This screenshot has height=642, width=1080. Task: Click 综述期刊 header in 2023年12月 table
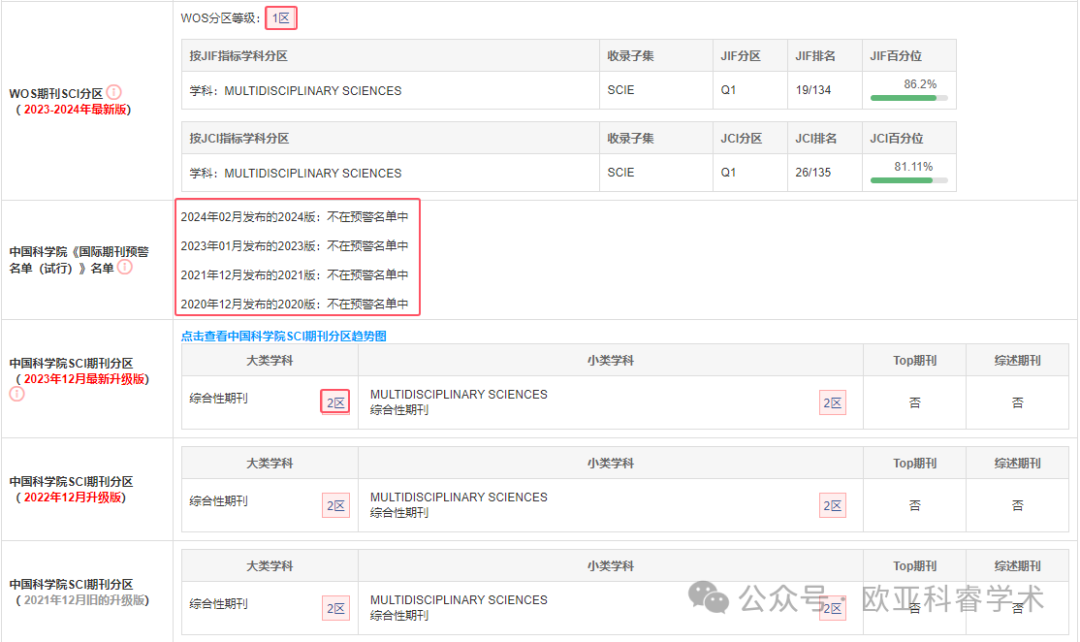[1017, 360]
